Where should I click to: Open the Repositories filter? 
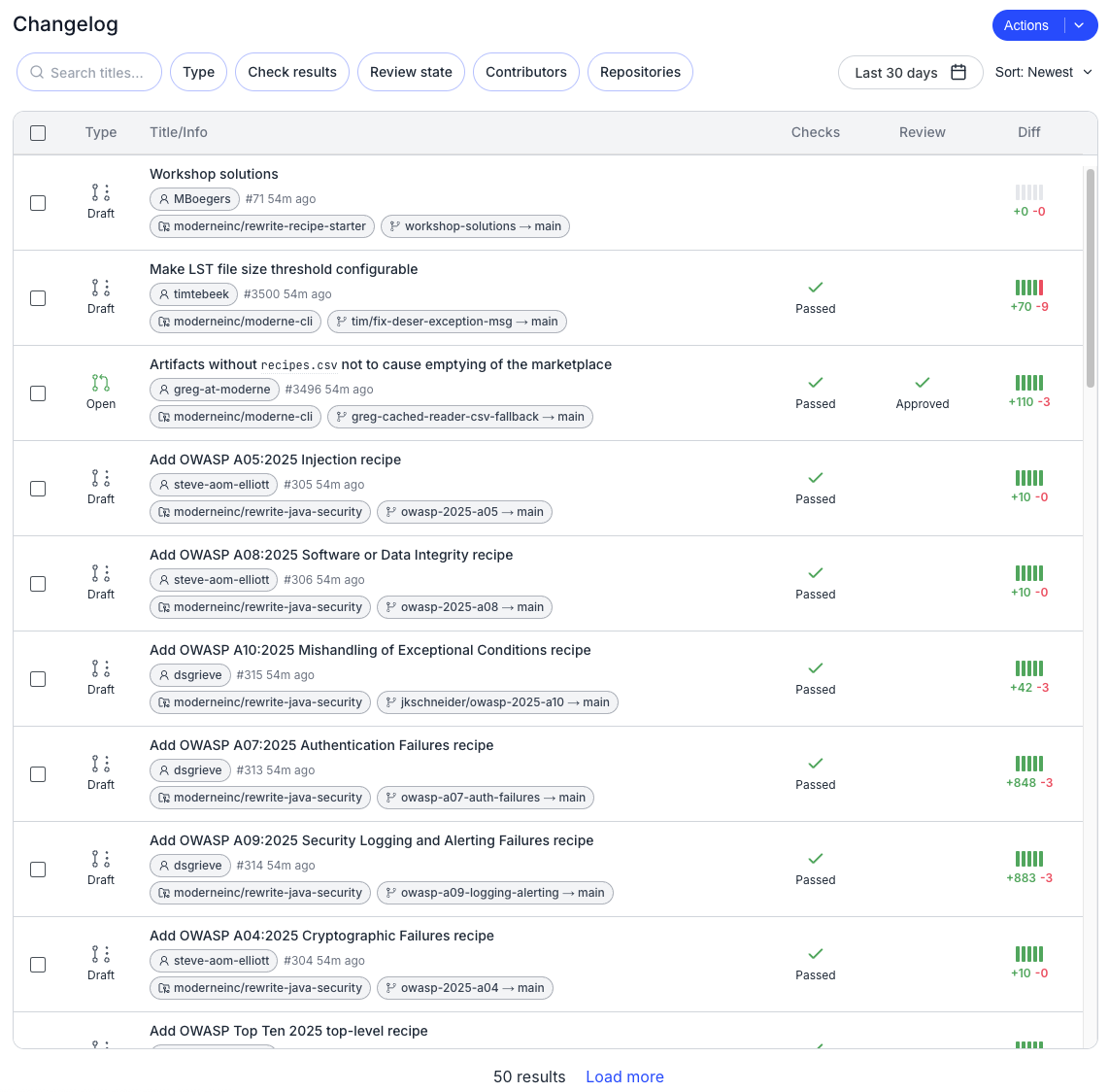(x=640, y=72)
